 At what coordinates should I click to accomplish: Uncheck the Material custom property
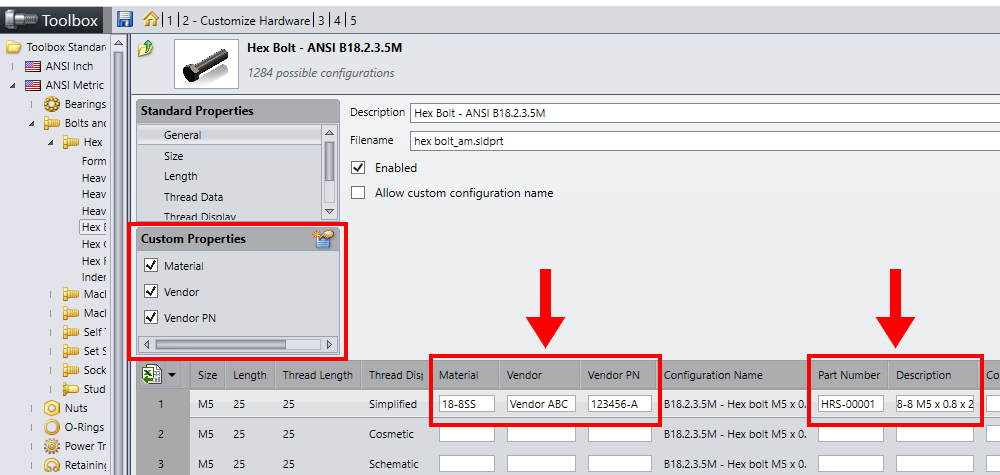[151, 266]
